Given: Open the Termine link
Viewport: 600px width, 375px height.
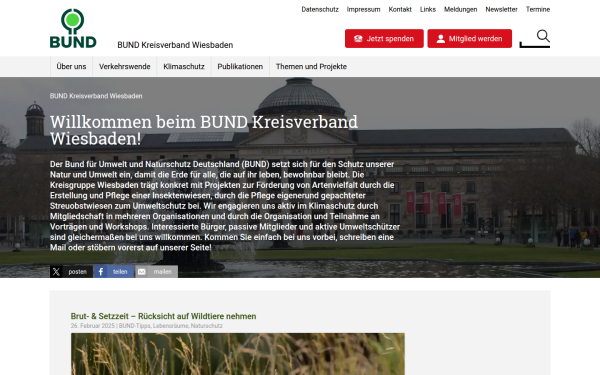Looking at the screenshot, I should tap(538, 9).
